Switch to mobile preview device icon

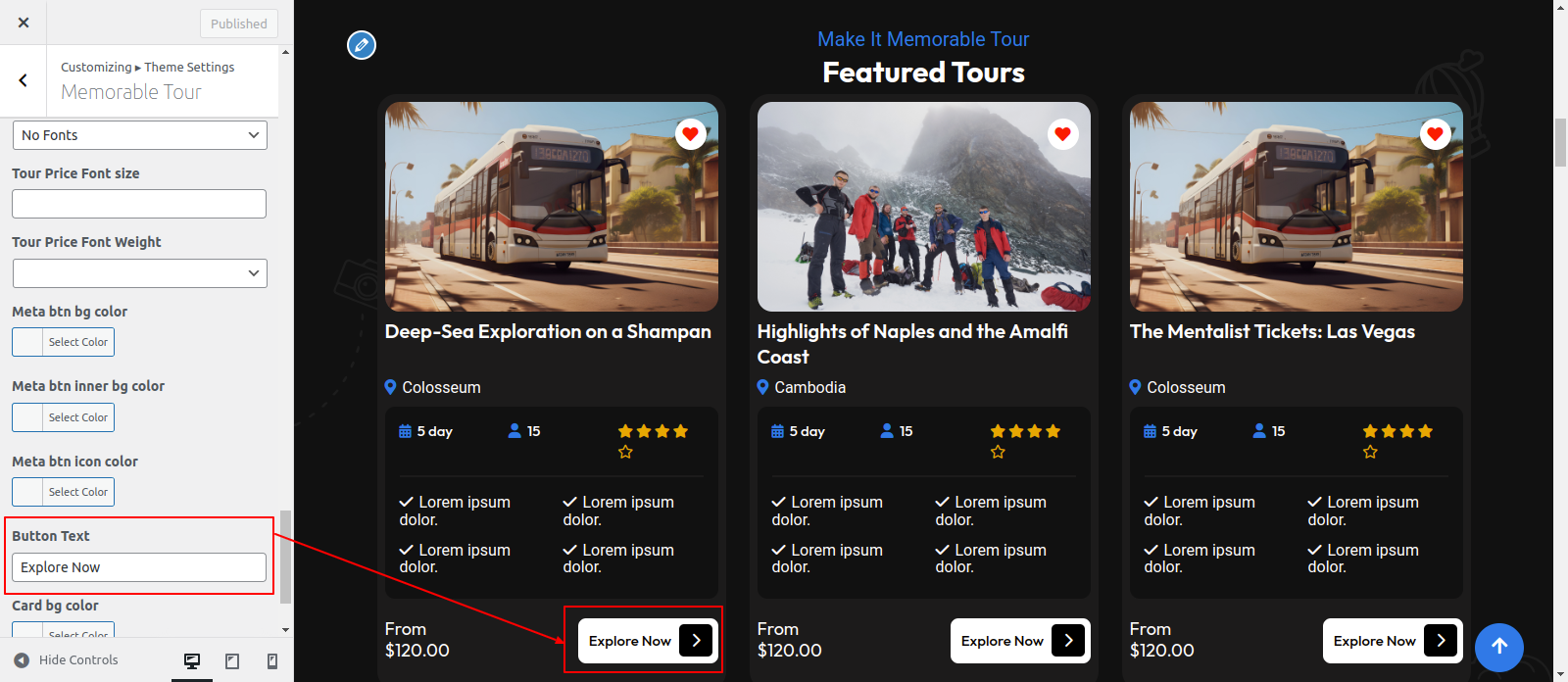[272, 661]
